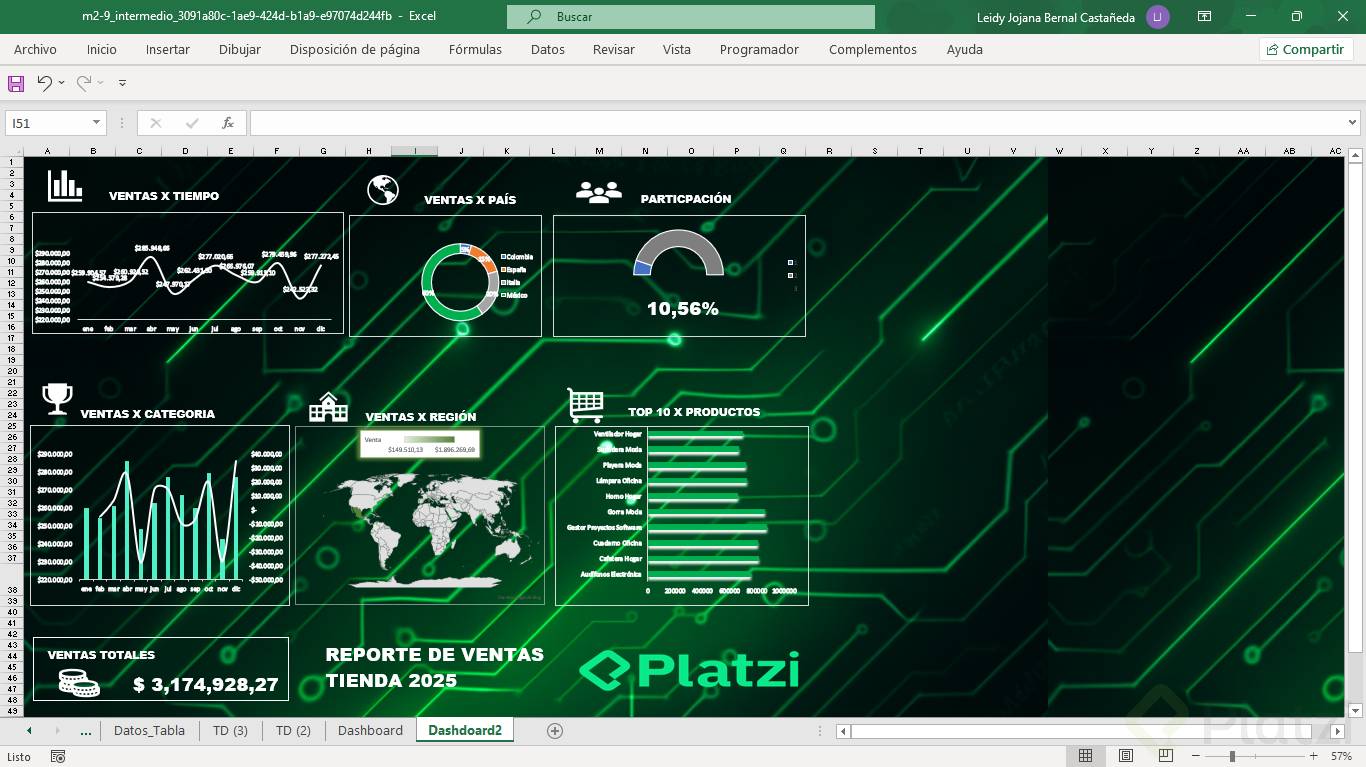Select the Ventas x País donut chart
Viewport: 1366px width, 767px height.
point(460,281)
